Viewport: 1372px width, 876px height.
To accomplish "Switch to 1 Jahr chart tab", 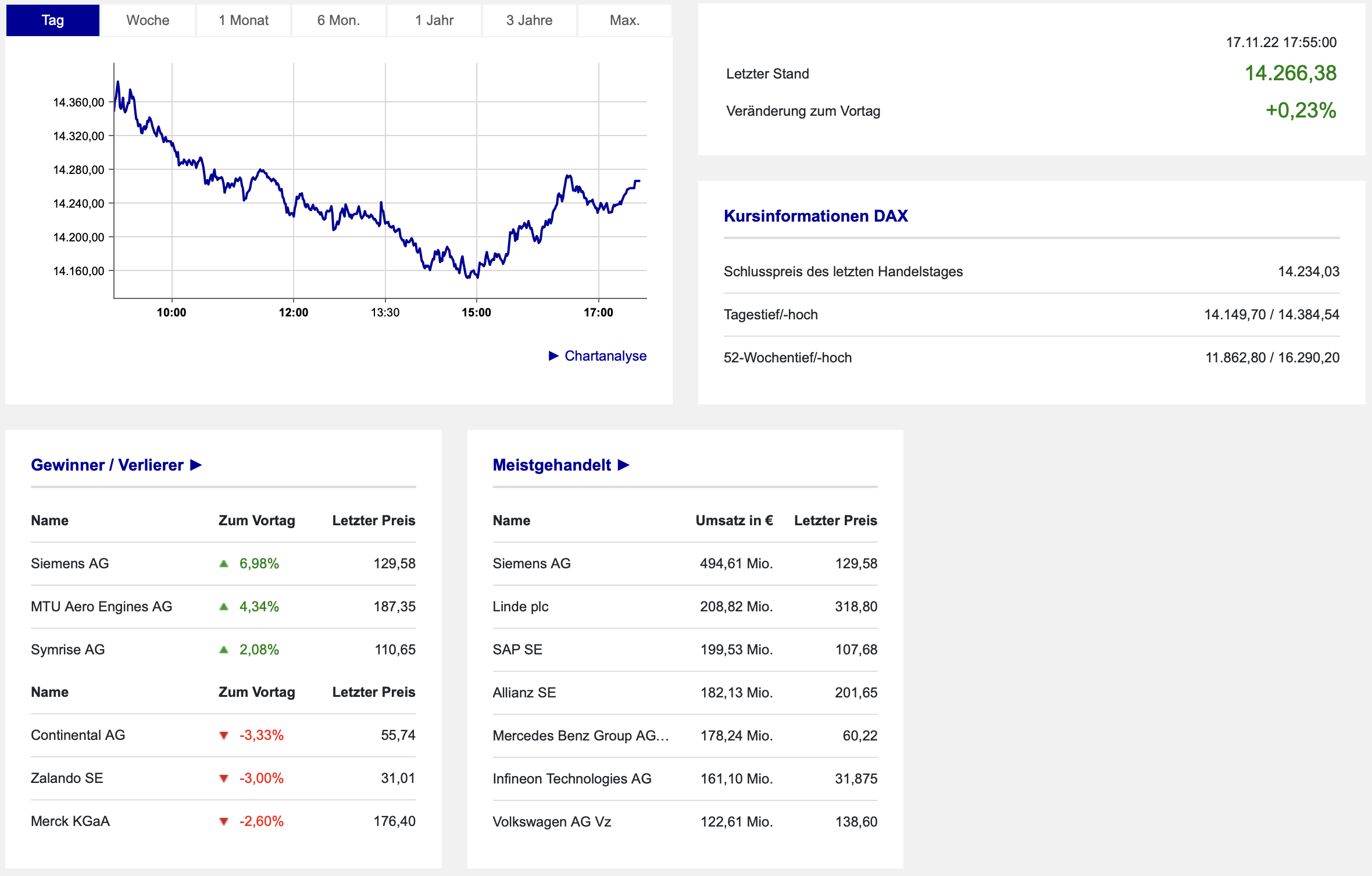I will (x=434, y=20).
